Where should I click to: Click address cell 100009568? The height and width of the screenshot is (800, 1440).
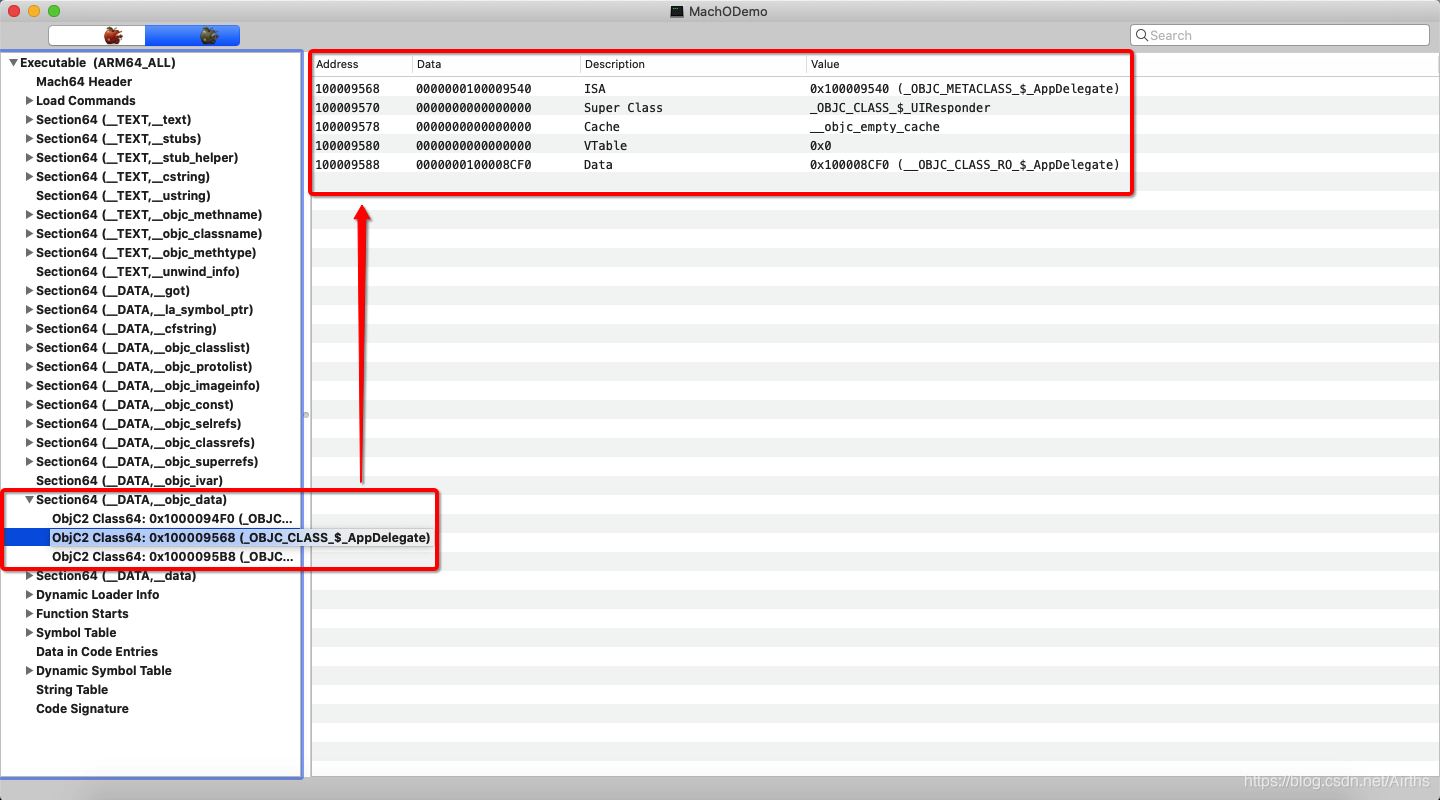coord(347,89)
